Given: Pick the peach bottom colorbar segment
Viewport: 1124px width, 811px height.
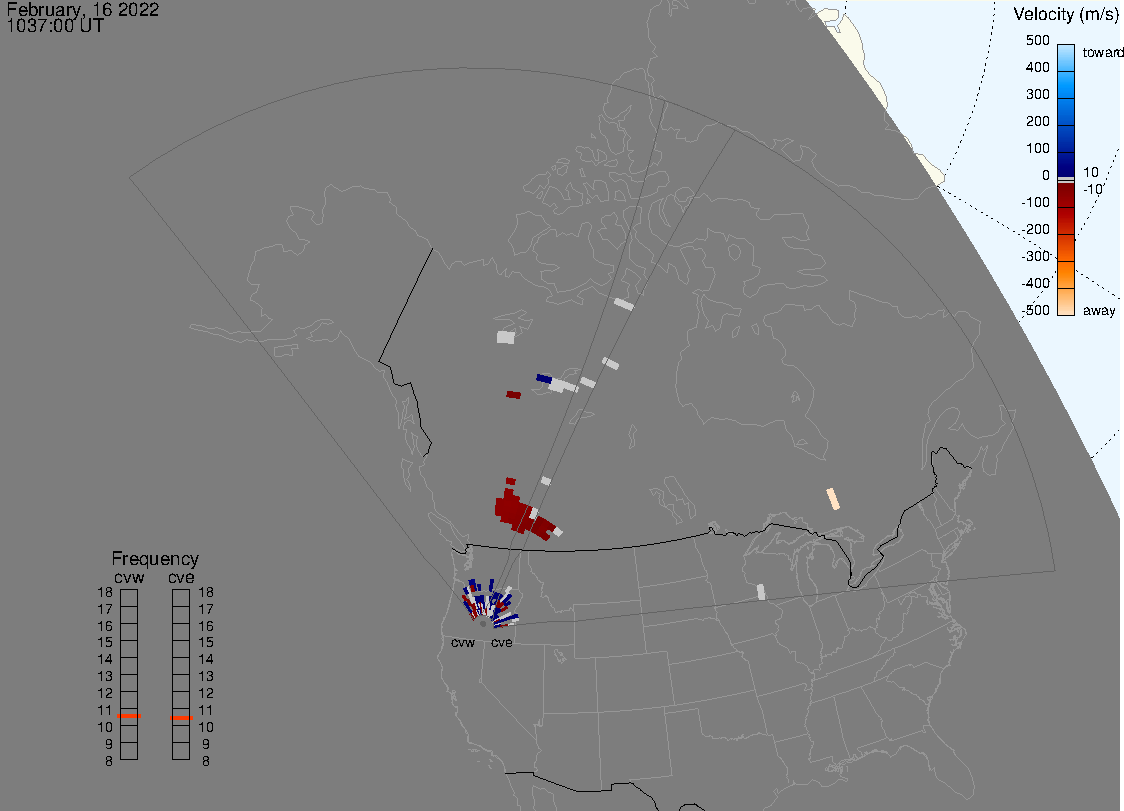Looking at the screenshot, I should tap(1066, 302).
